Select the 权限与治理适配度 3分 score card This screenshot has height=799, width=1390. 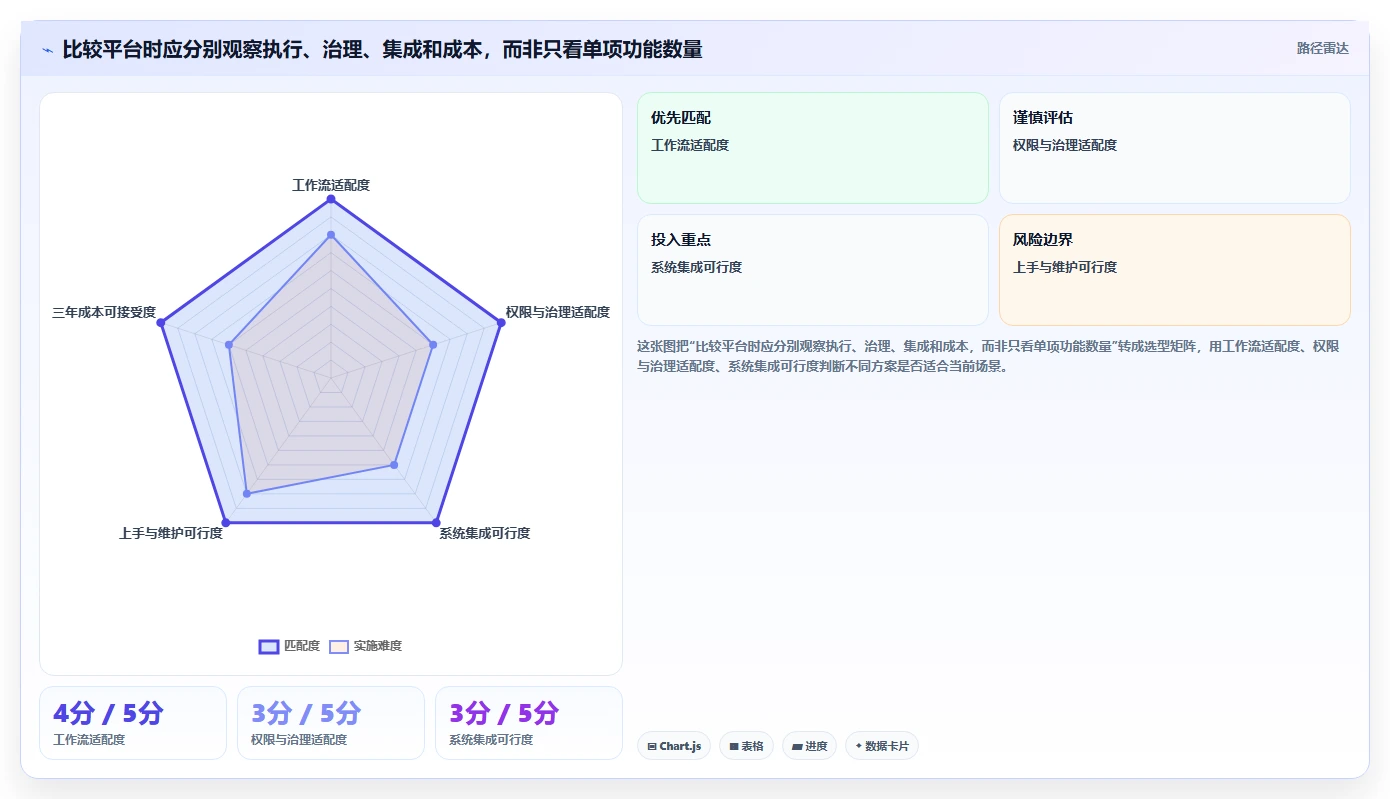click(x=331, y=723)
